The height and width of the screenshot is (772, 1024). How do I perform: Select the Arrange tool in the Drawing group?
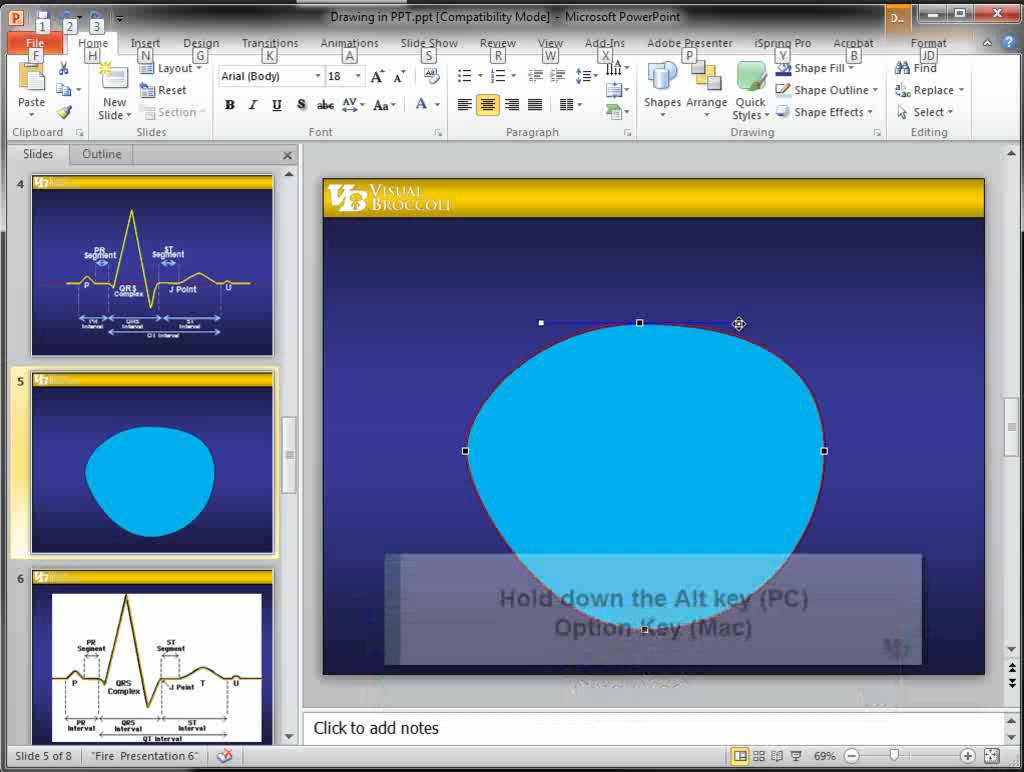click(x=708, y=90)
